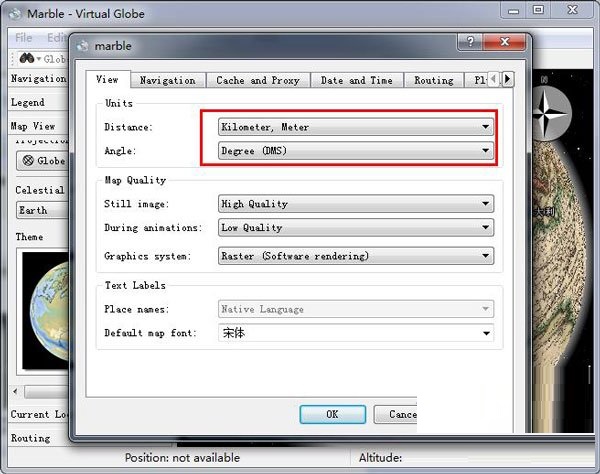600x474 pixels.
Task: Open the Map View panel
Action: pyautogui.click(x=38, y=126)
